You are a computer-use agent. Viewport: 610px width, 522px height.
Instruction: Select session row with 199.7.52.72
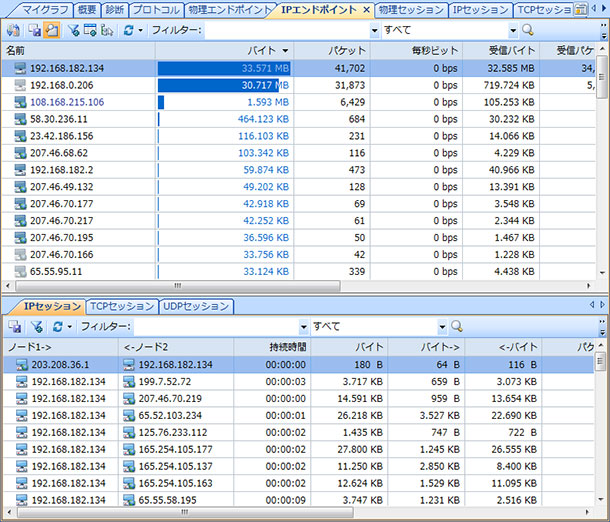click(x=166, y=382)
